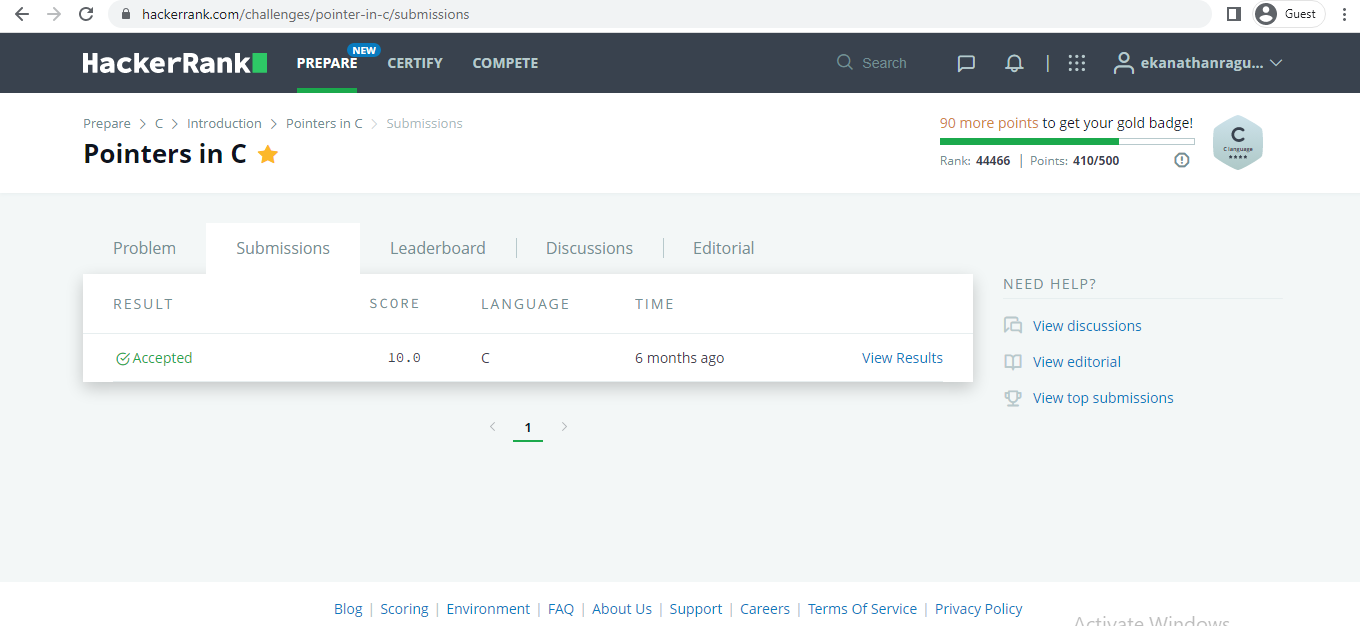1360x626 pixels.
Task: Open the Scoring footer link
Action: 404,609
